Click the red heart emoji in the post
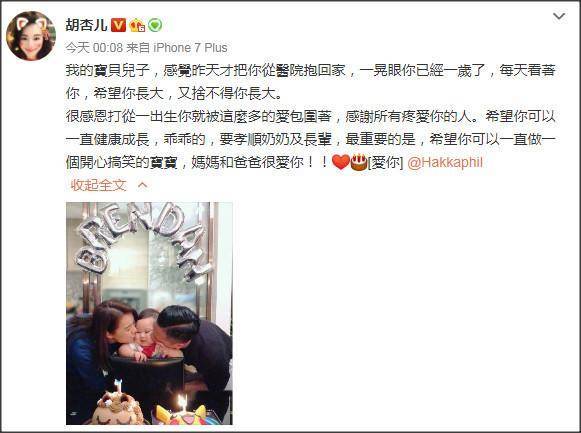The width and height of the screenshot is (581, 433). (341, 162)
